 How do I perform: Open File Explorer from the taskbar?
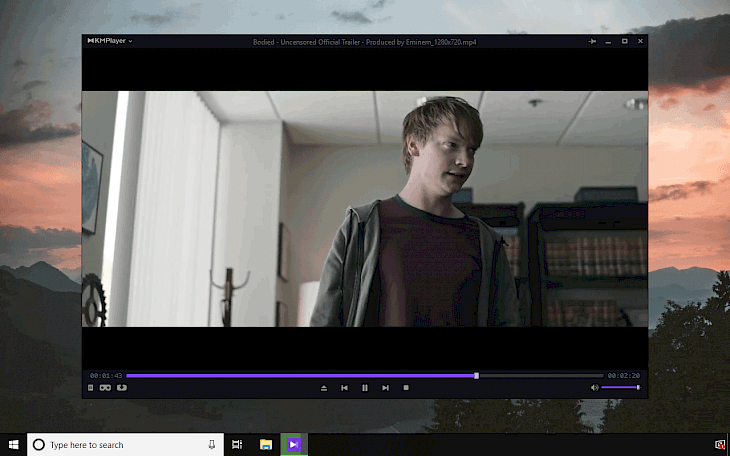[x=266, y=445]
